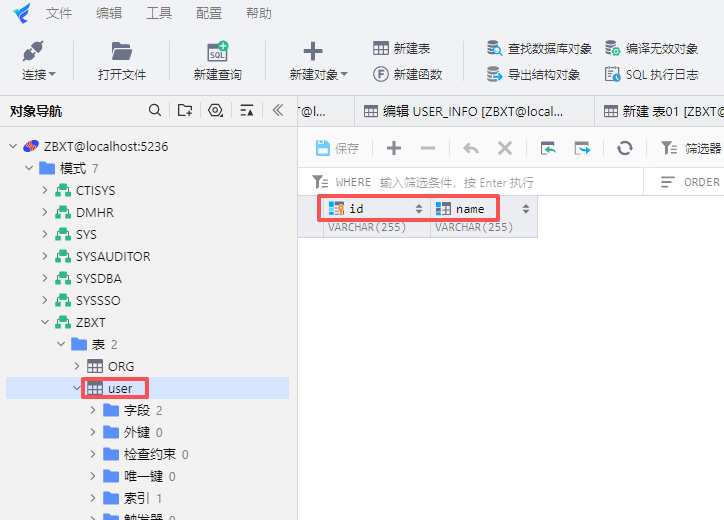
Task: Expand the SYSSSO schema
Action: 45,300
